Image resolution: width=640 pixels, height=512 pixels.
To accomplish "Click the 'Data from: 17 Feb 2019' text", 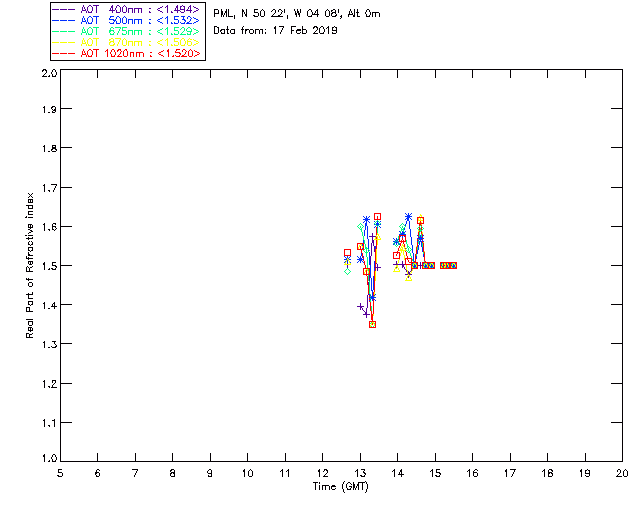I will point(275,30).
